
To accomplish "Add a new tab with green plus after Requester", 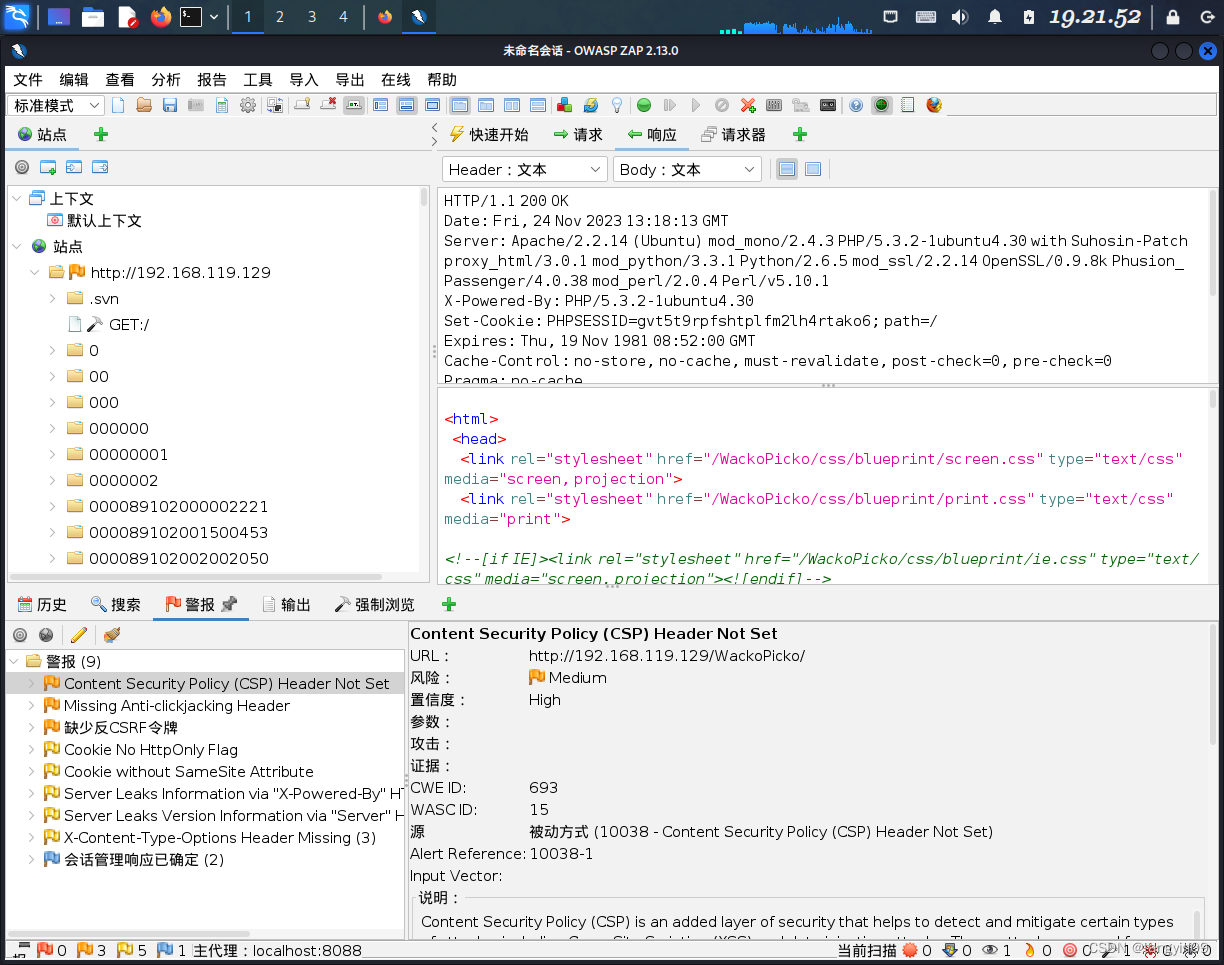I will (799, 134).
